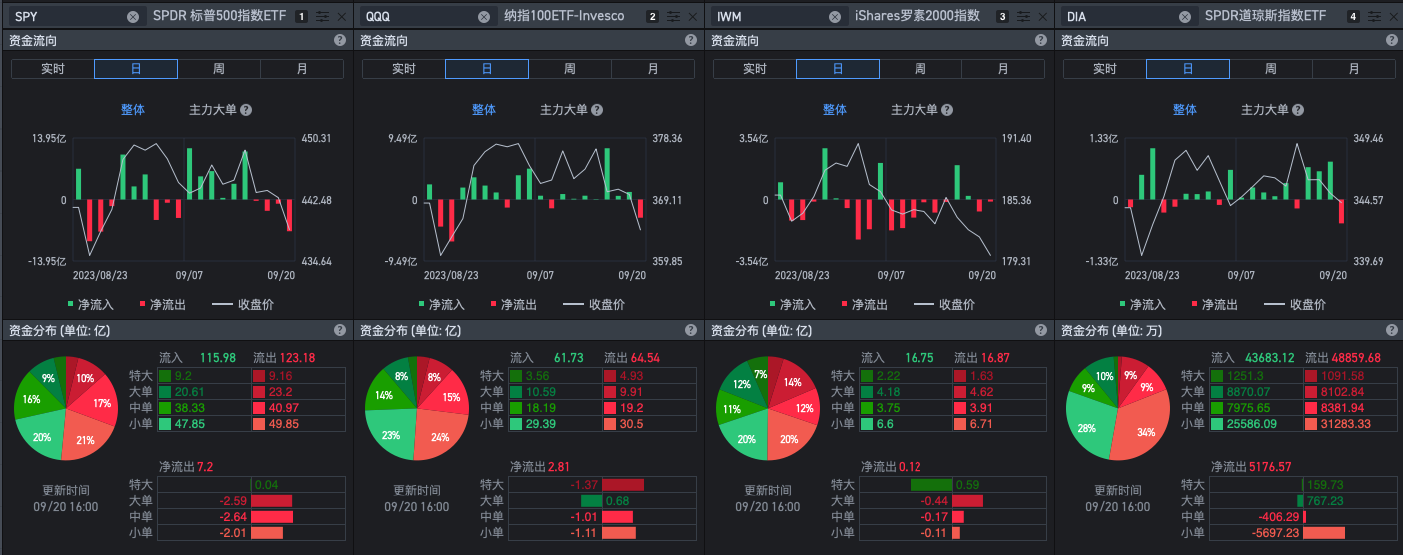Screen dimensions: 1403x555
Task: Click link group number 3 badge
Action: pyautogui.click(x=1003, y=17)
